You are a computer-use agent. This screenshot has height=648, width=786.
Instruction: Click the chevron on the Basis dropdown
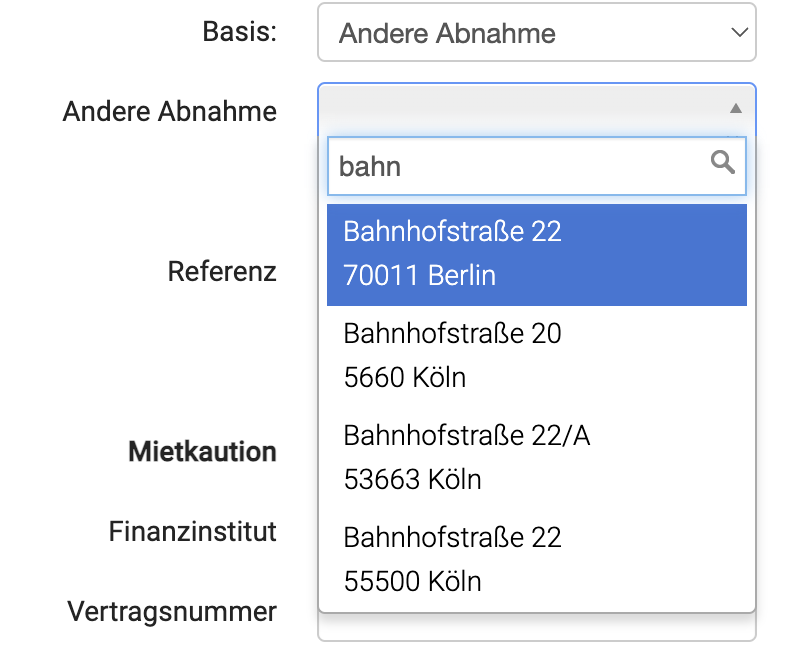click(x=739, y=33)
